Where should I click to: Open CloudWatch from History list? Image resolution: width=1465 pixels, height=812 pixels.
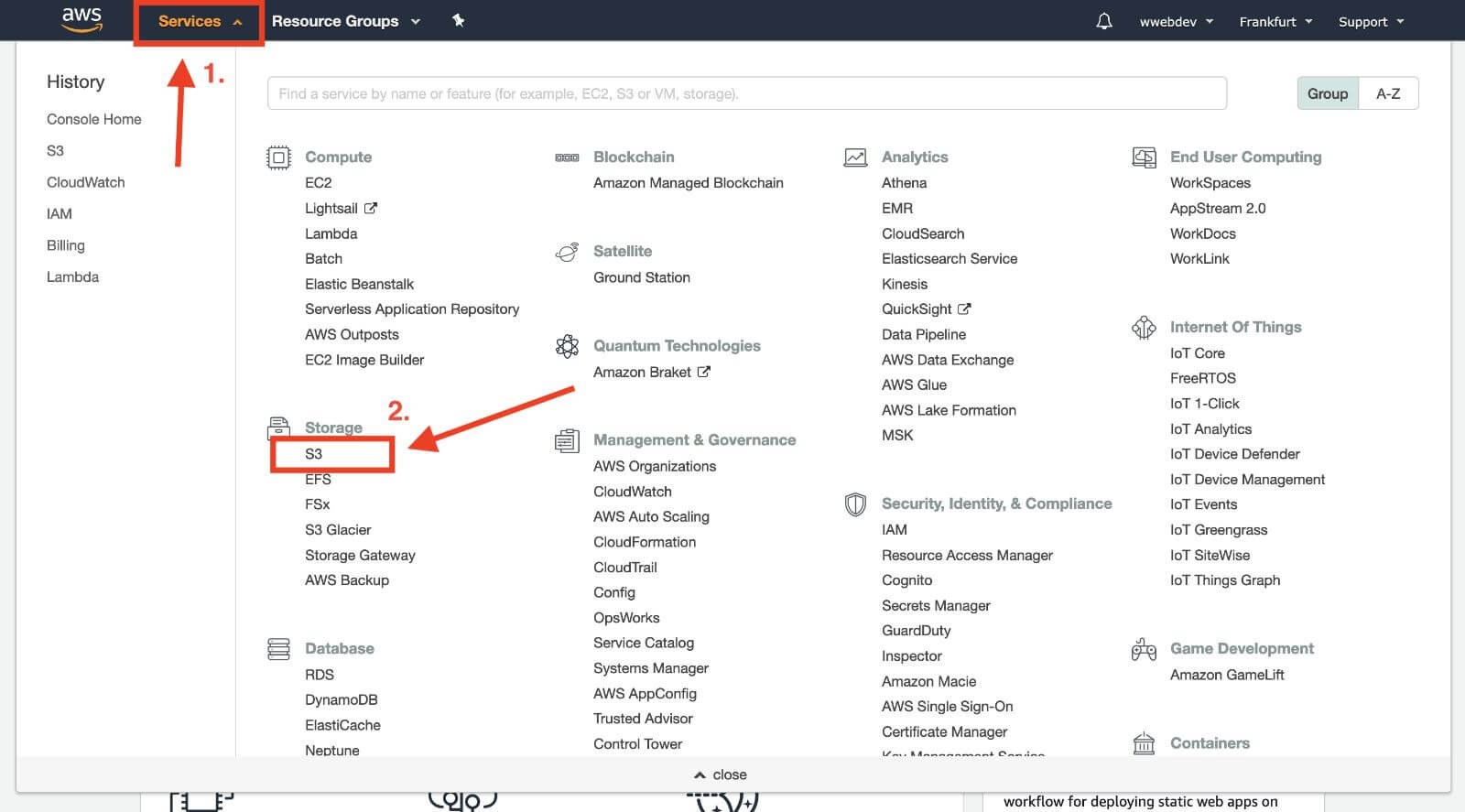pyautogui.click(x=86, y=182)
